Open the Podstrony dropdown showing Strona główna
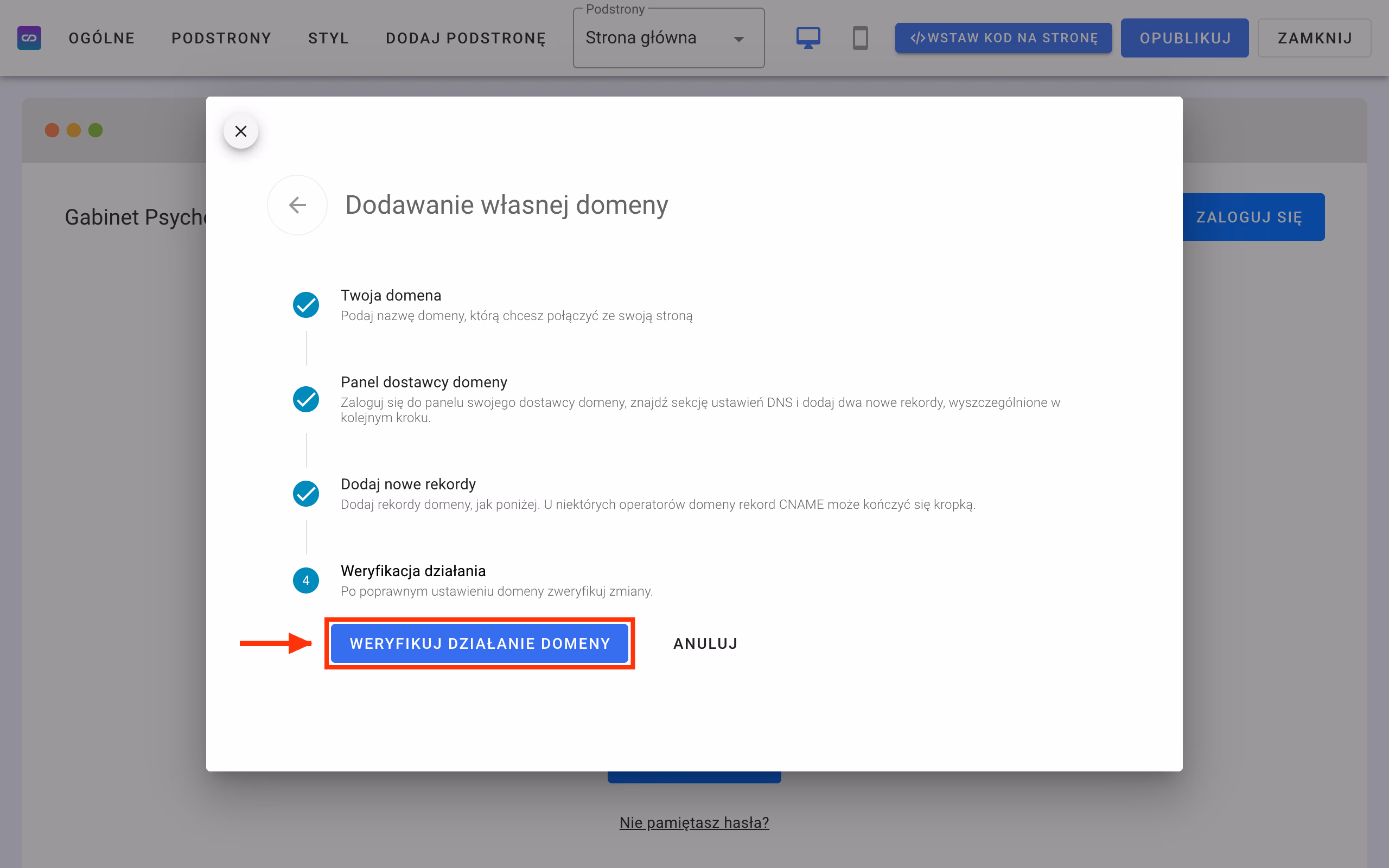The image size is (1389, 868). (668, 39)
